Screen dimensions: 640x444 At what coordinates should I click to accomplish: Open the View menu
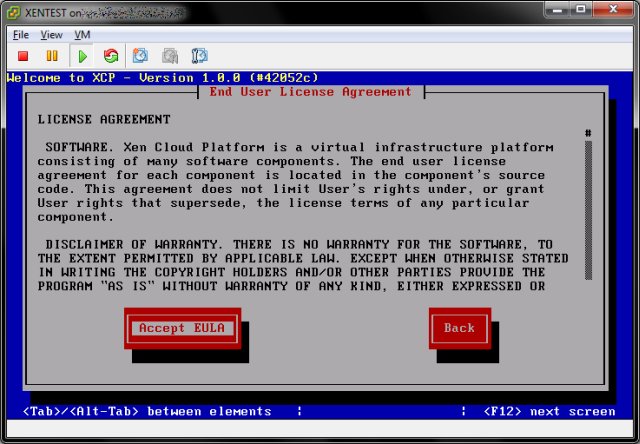(x=51, y=35)
